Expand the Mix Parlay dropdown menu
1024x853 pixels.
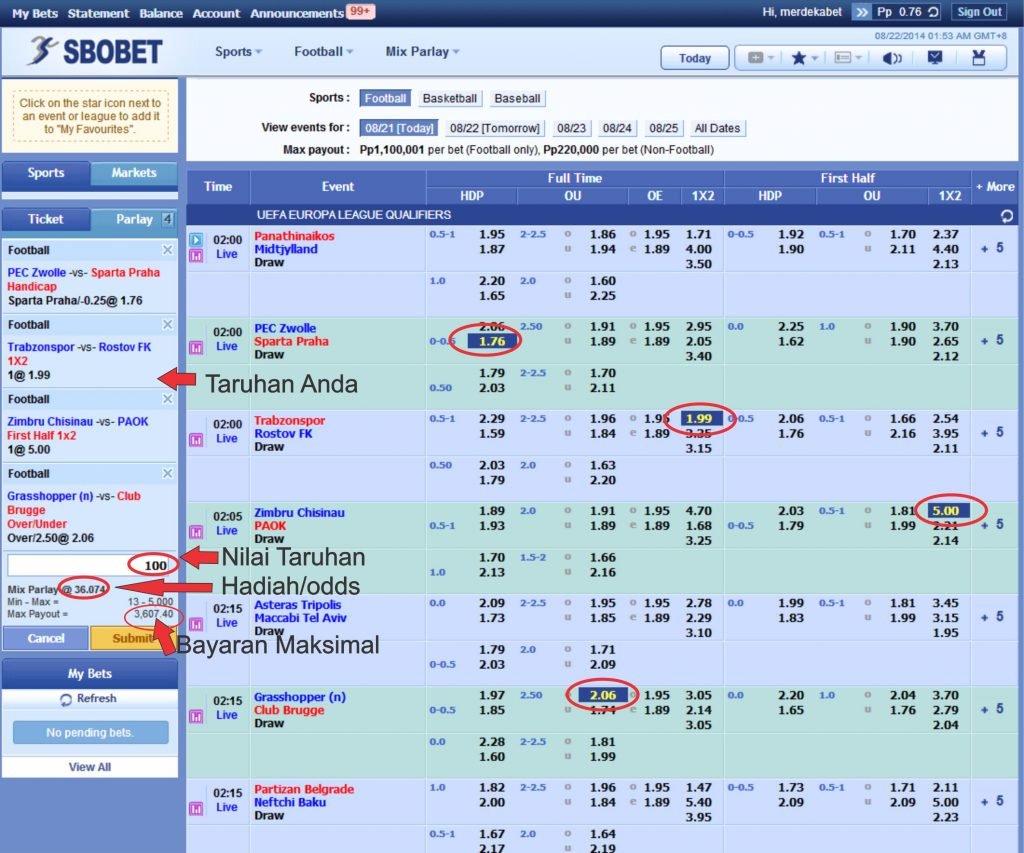[422, 52]
